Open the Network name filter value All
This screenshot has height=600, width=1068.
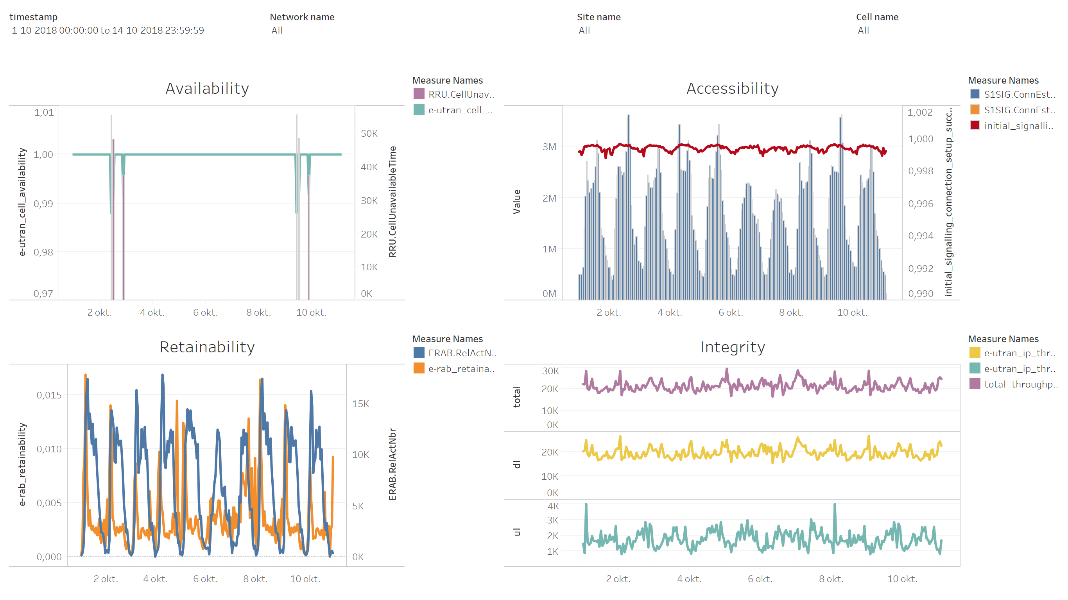click(277, 31)
